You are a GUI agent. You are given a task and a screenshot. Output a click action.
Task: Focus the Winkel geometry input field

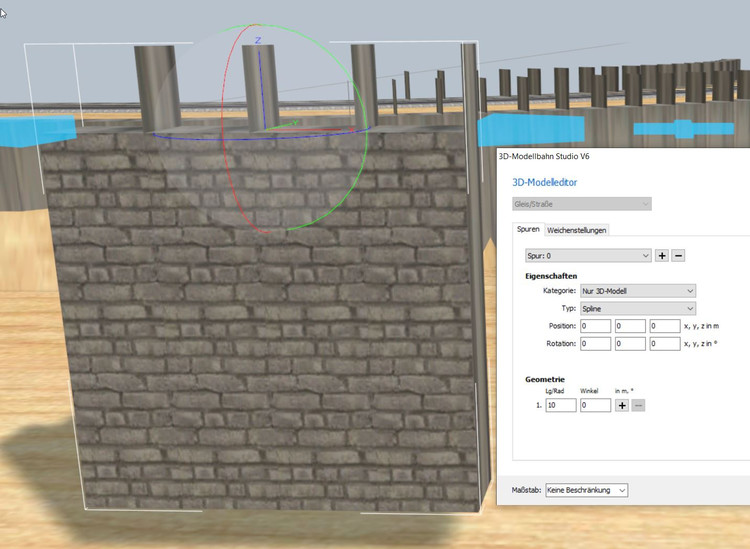click(x=595, y=405)
